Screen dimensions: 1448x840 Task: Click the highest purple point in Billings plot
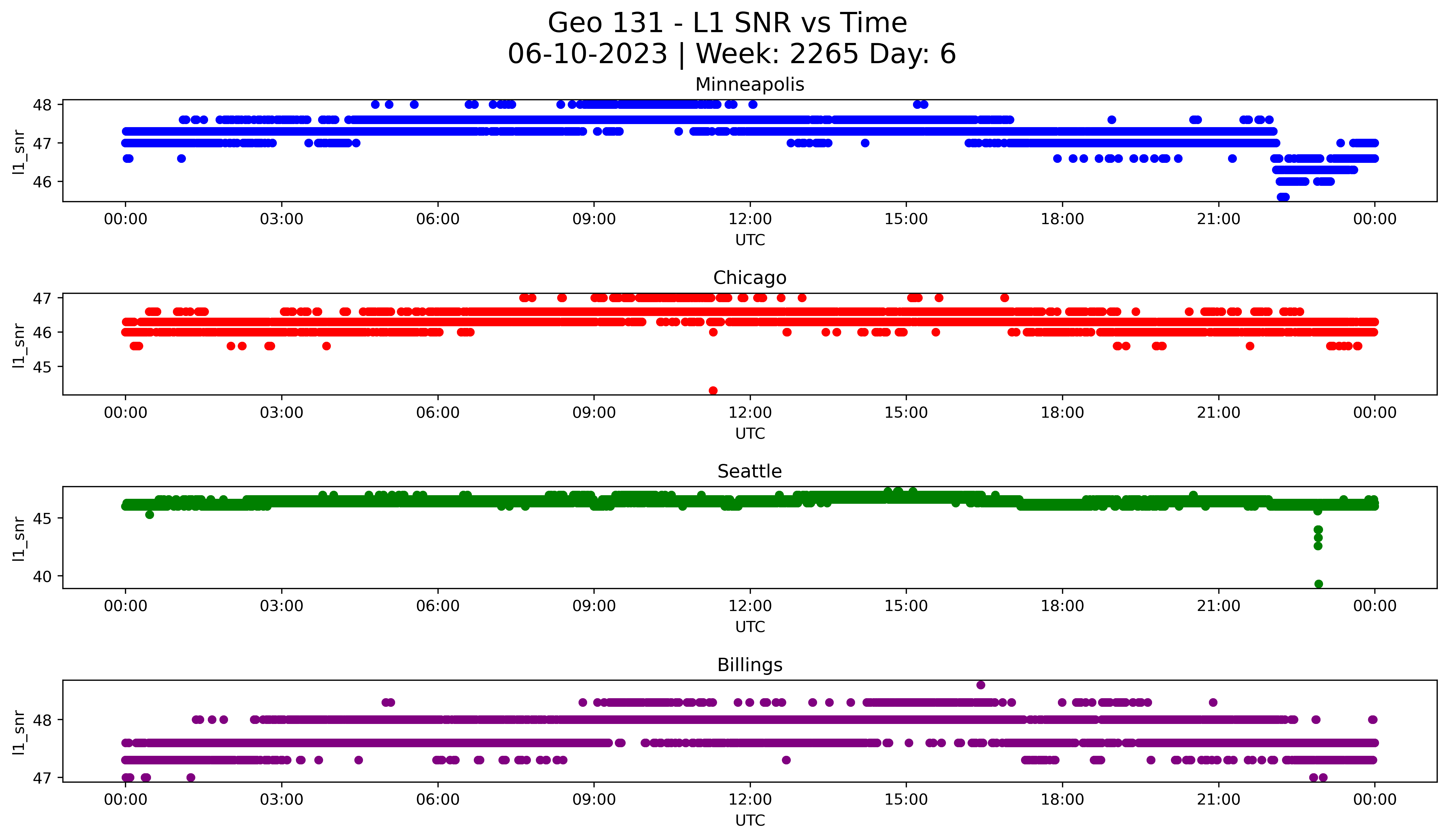click(981, 685)
